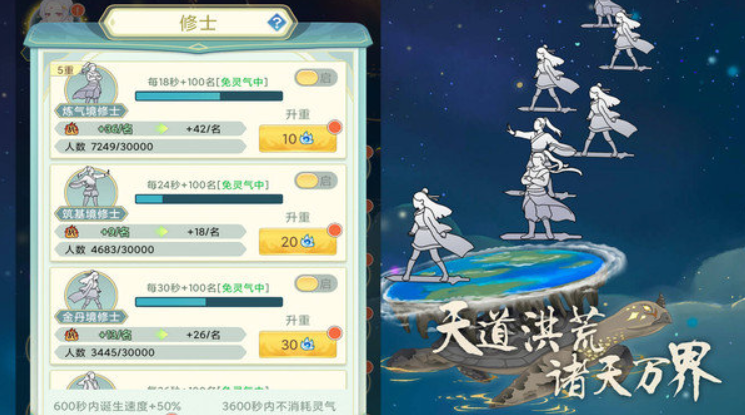This screenshot has height=415, width=745.
Task: Upgrade 筑基境修士 with the 20 button
Action: (x=298, y=241)
